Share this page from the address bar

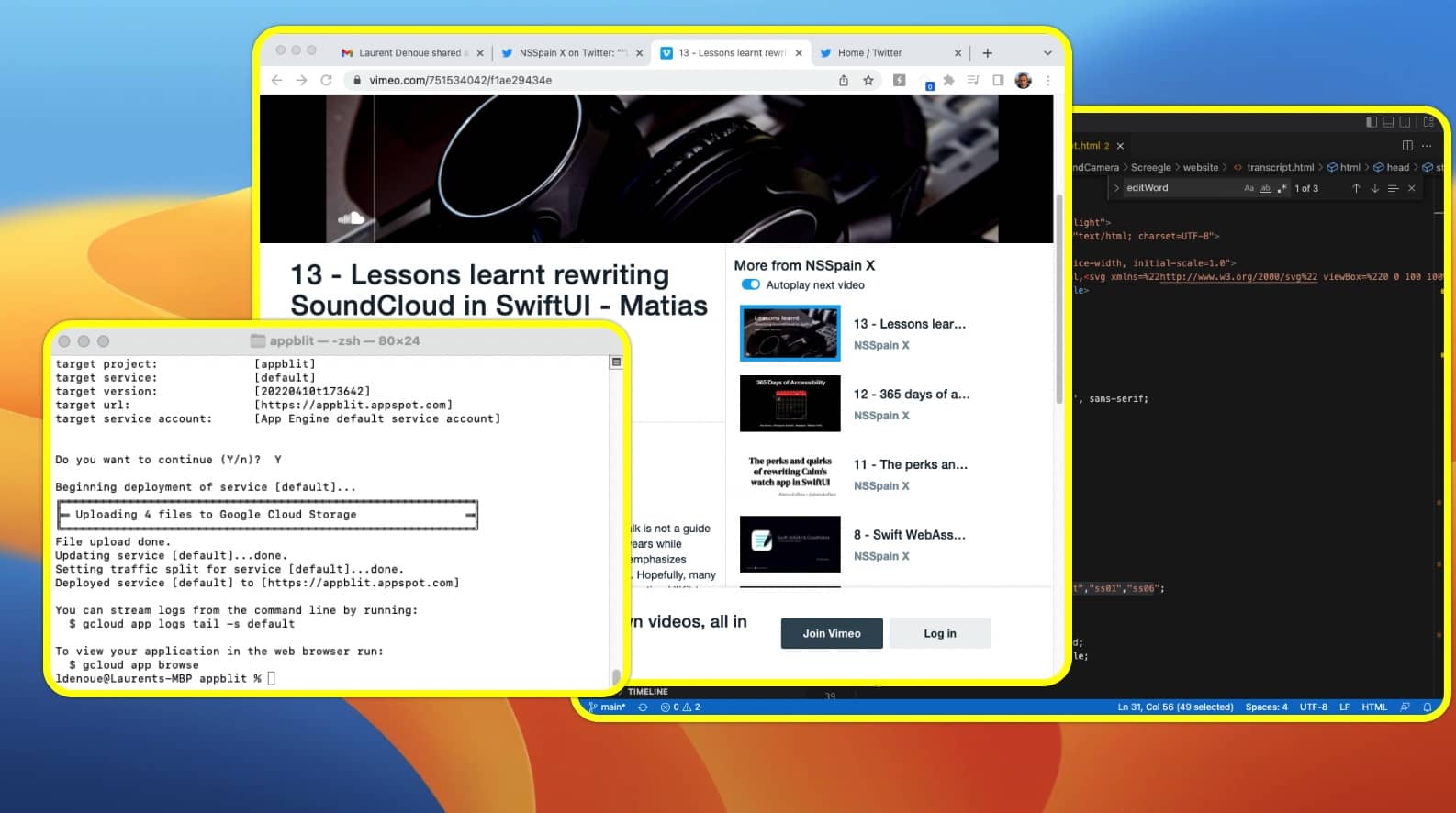tap(844, 80)
